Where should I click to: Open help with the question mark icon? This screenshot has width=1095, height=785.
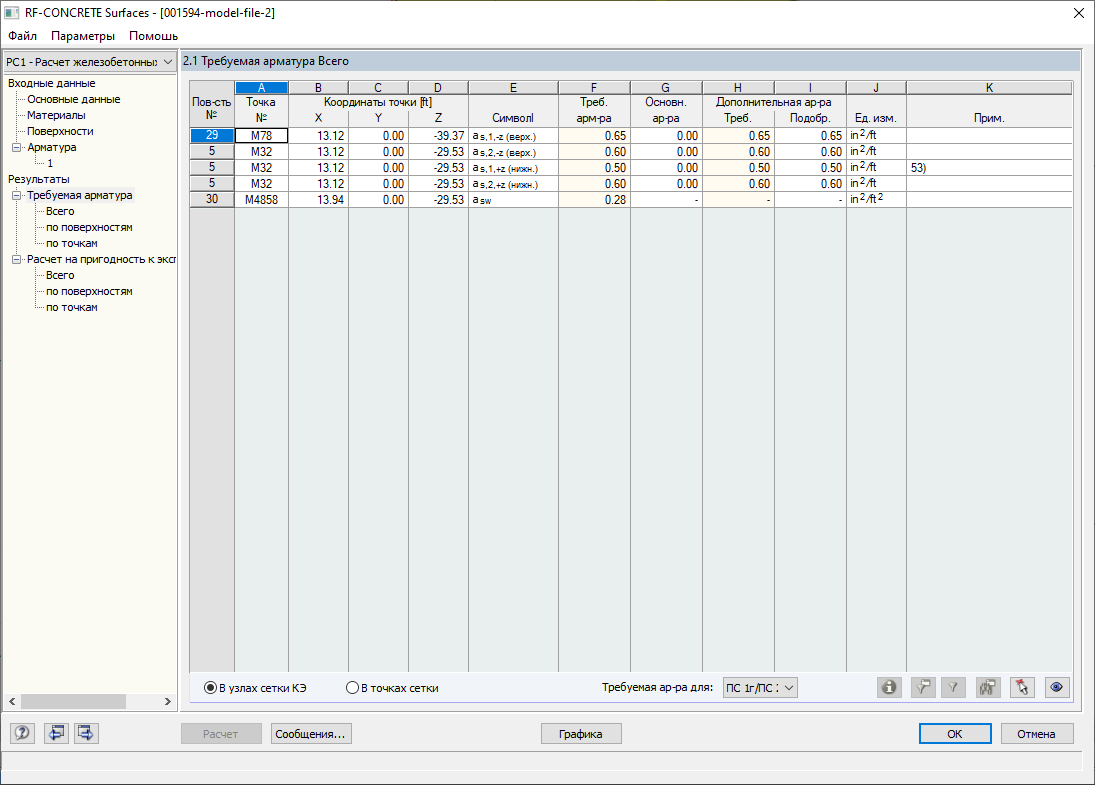click(22, 733)
